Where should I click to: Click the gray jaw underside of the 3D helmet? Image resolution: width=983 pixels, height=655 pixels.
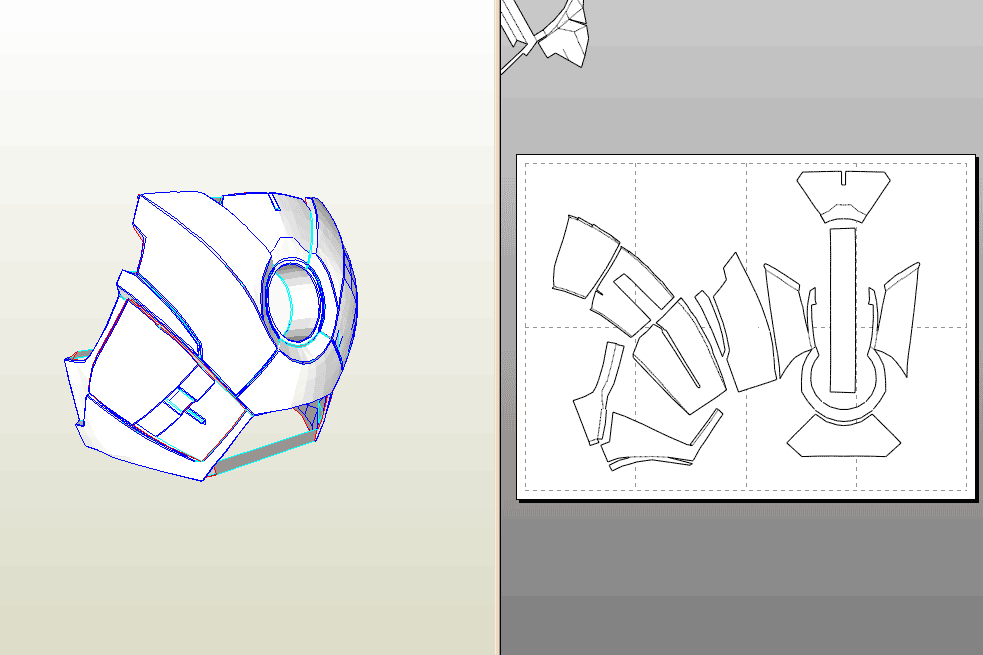(266, 454)
